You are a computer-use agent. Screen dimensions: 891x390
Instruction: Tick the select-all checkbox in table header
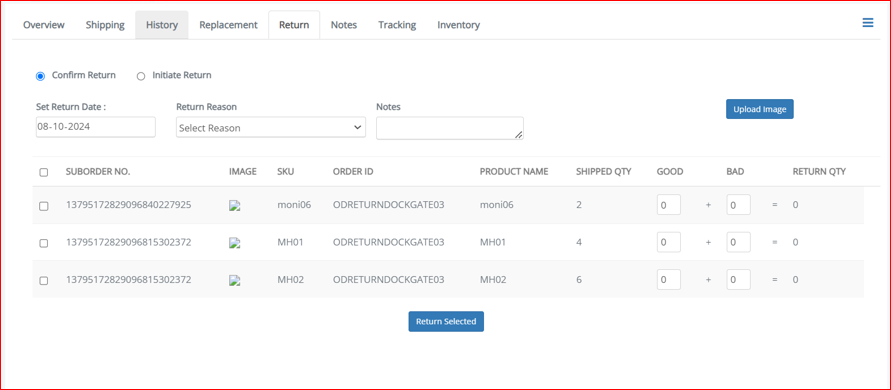(44, 172)
